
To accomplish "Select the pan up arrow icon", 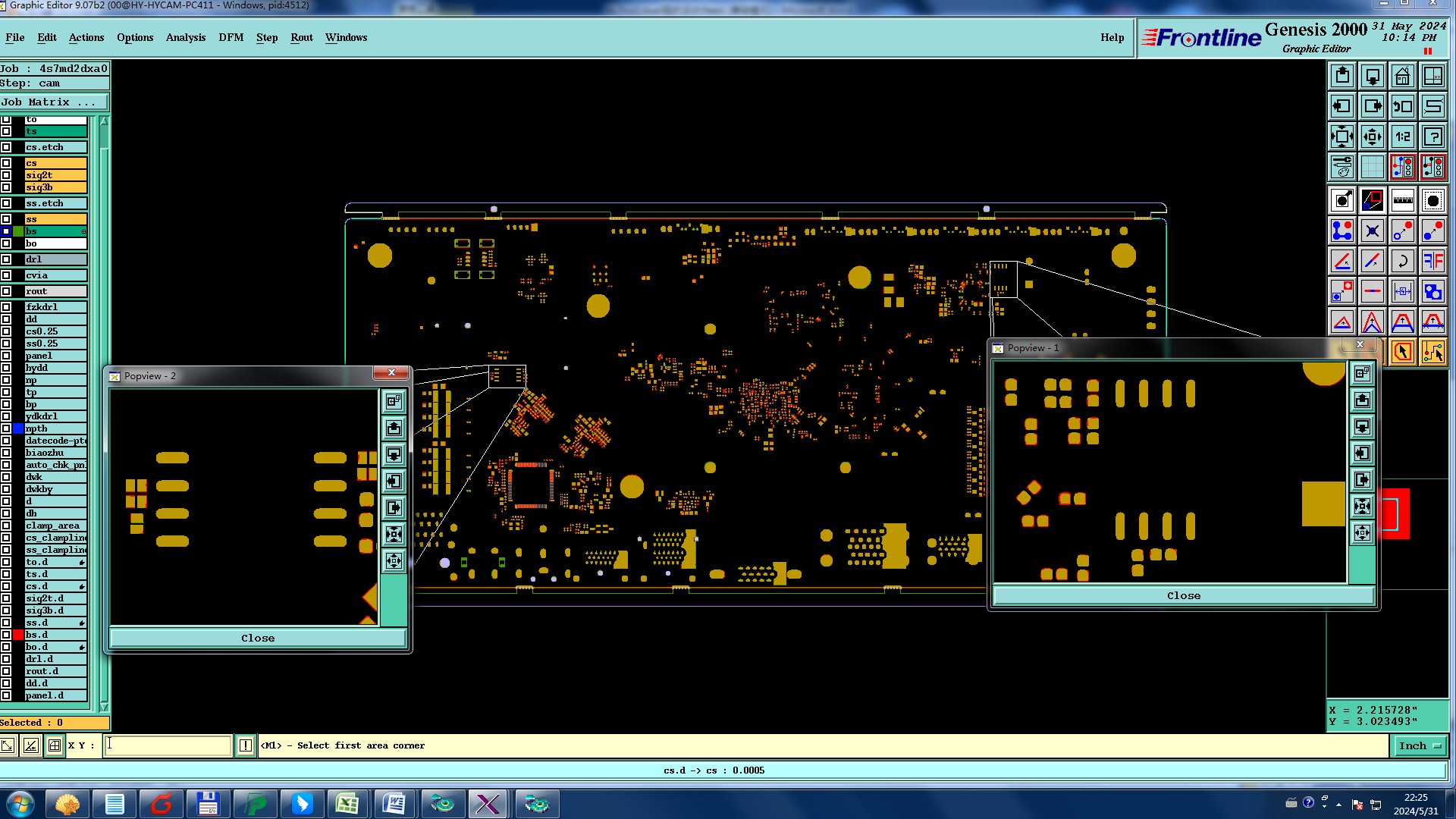I will [x=1341, y=76].
